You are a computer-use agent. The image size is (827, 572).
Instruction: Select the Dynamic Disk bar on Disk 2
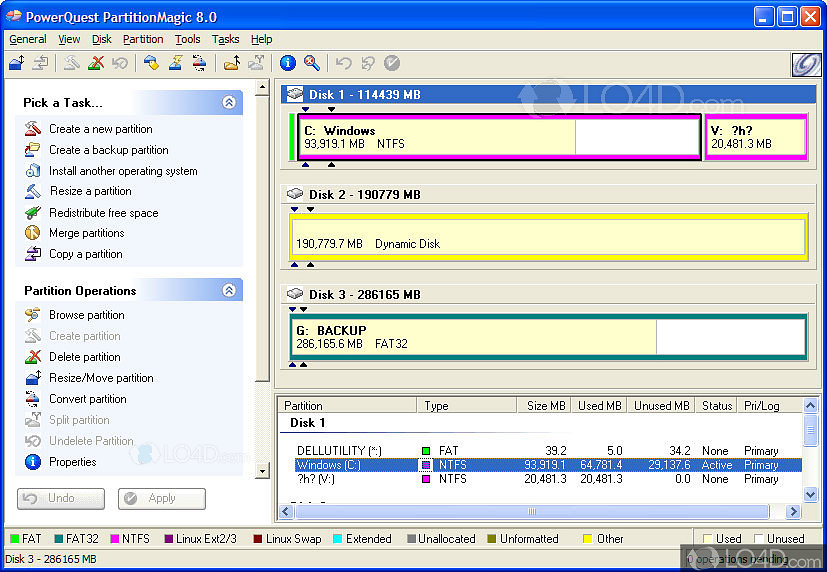[x=548, y=237]
